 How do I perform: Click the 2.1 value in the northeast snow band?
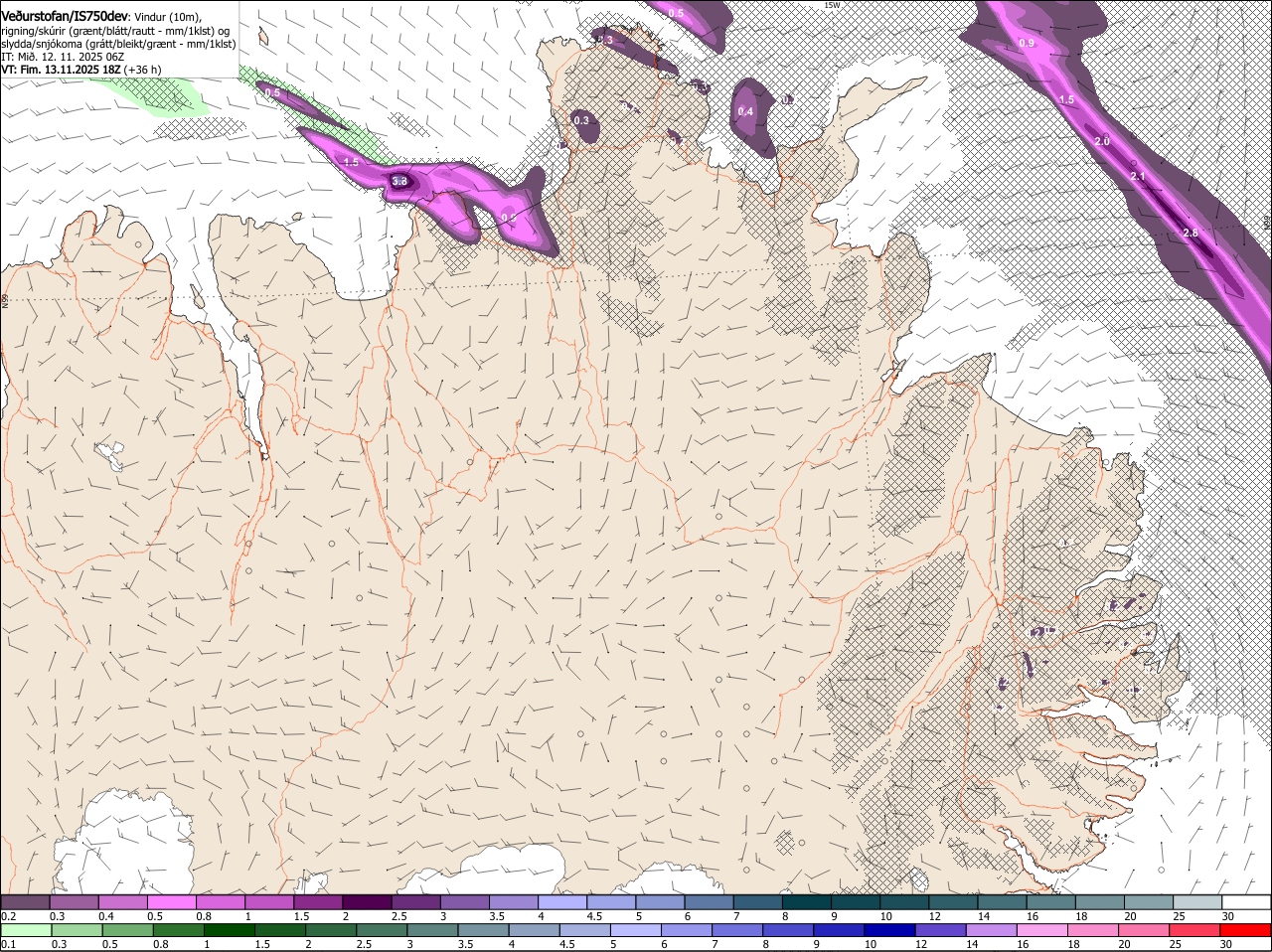[1138, 177]
